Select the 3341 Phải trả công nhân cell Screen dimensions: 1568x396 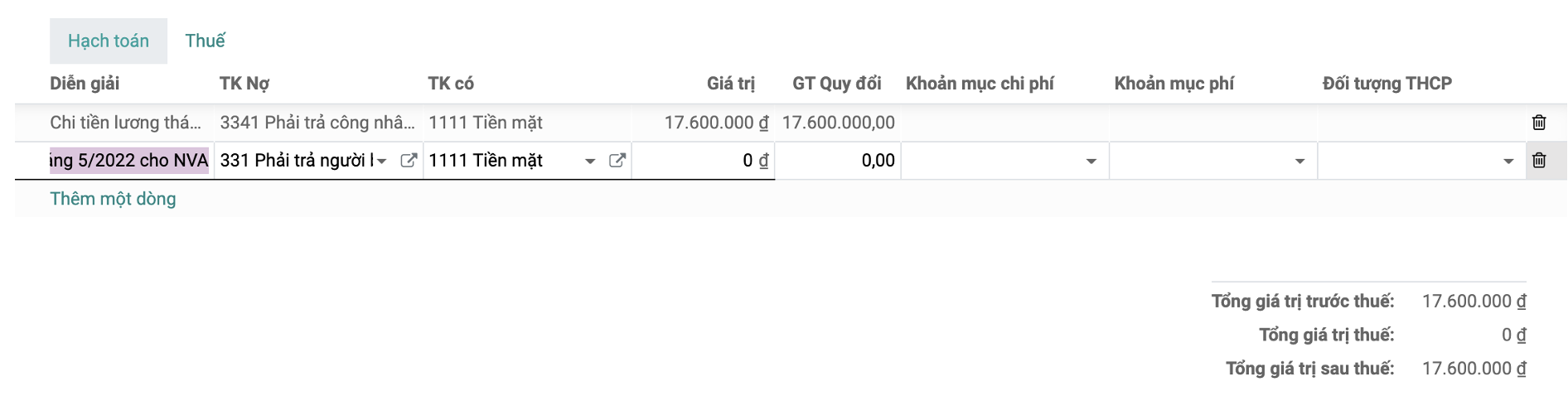click(317, 123)
